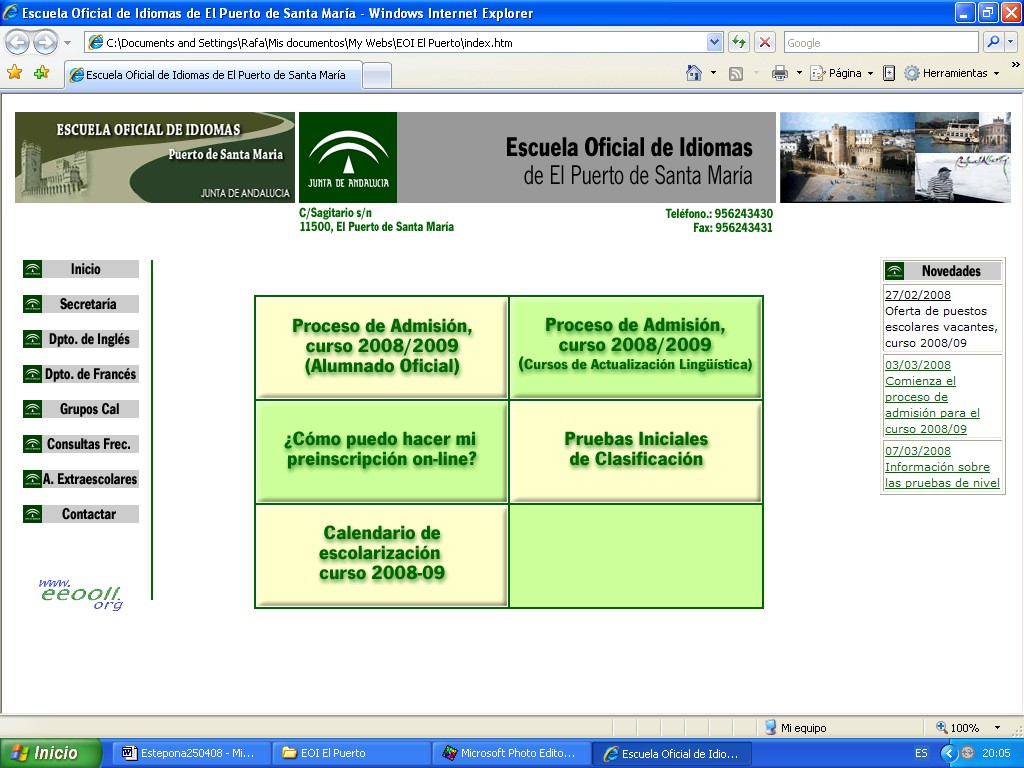This screenshot has height=768, width=1024.
Task: Open the zoom level dropdown arrow
Action: click(997, 728)
